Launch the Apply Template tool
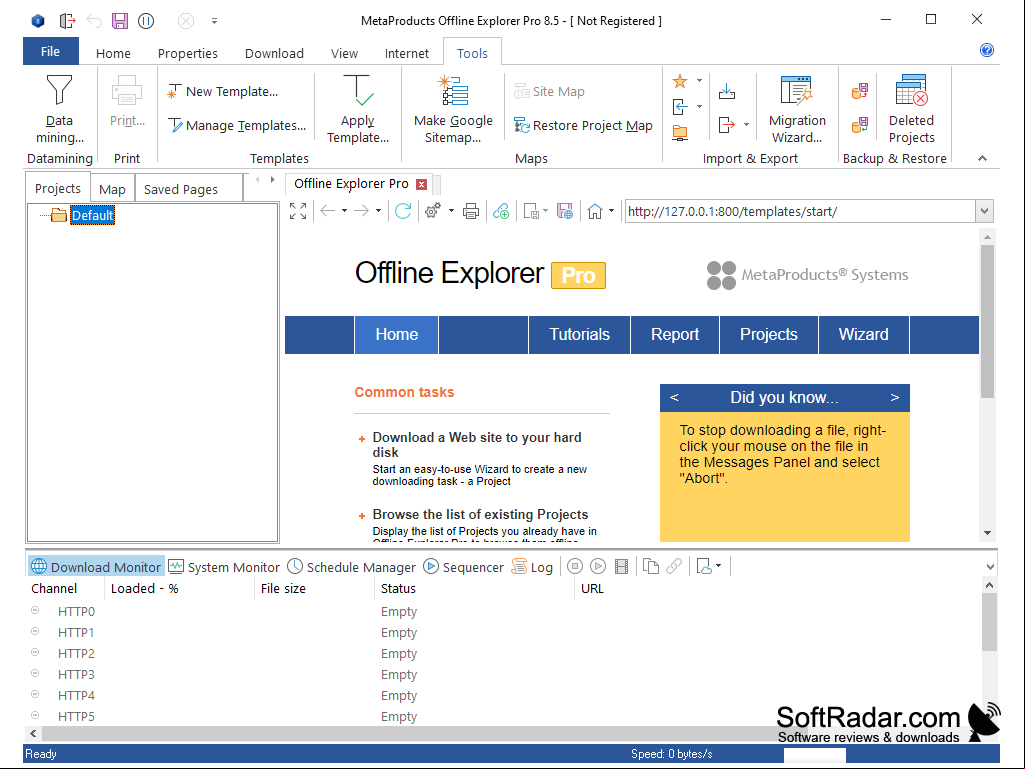The width and height of the screenshot is (1025, 769). 358,109
